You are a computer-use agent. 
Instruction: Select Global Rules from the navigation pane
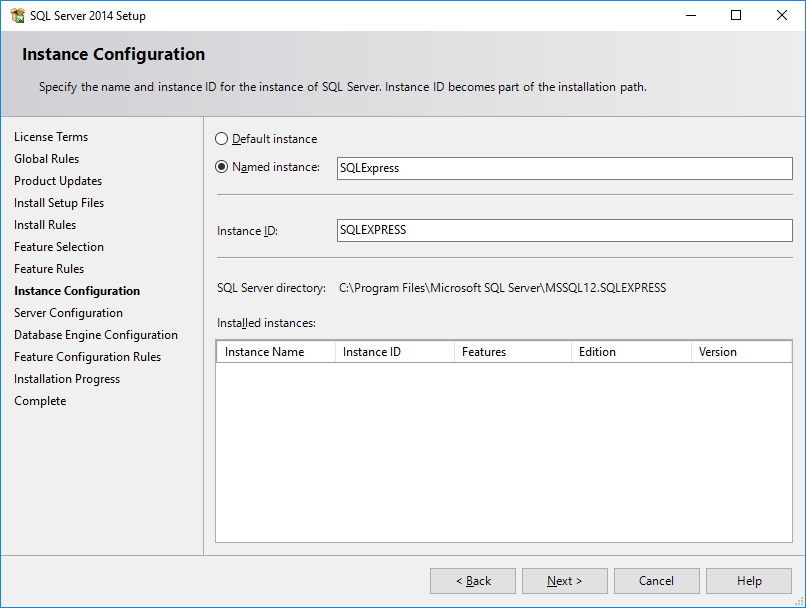(45, 158)
